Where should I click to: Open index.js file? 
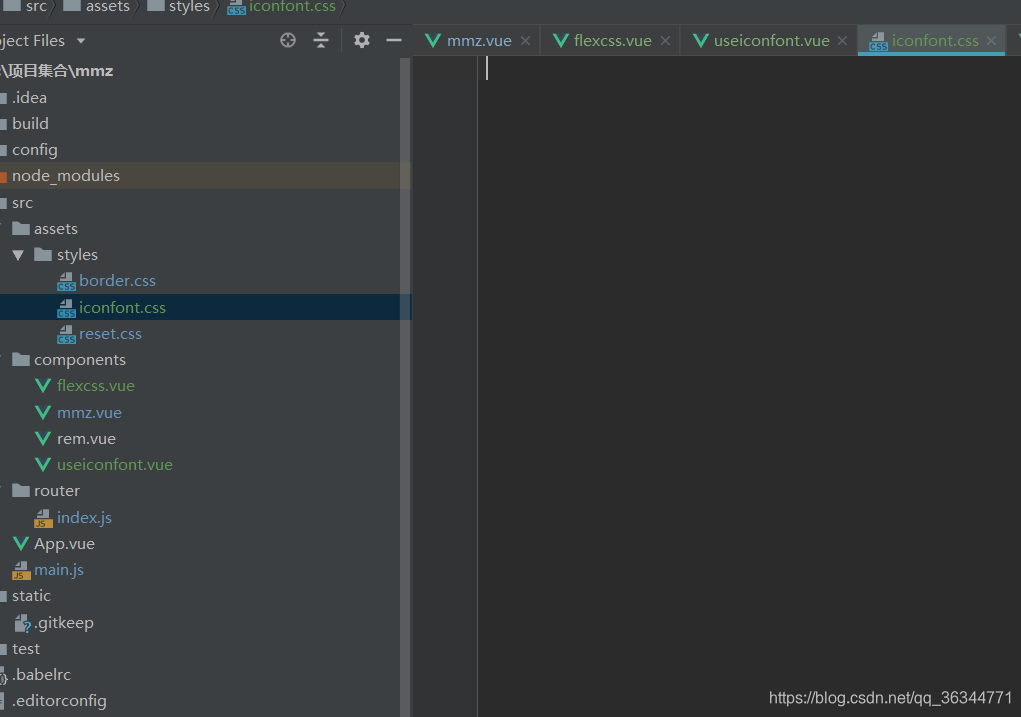(x=84, y=518)
